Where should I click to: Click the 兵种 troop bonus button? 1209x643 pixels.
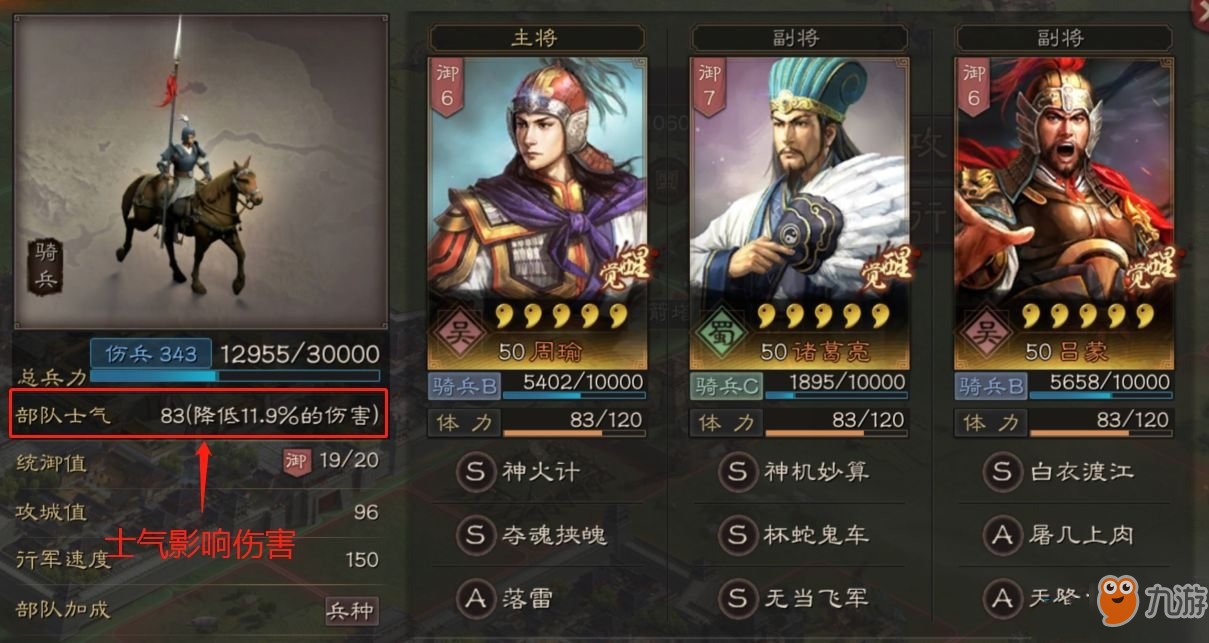click(x=352, y=610)
